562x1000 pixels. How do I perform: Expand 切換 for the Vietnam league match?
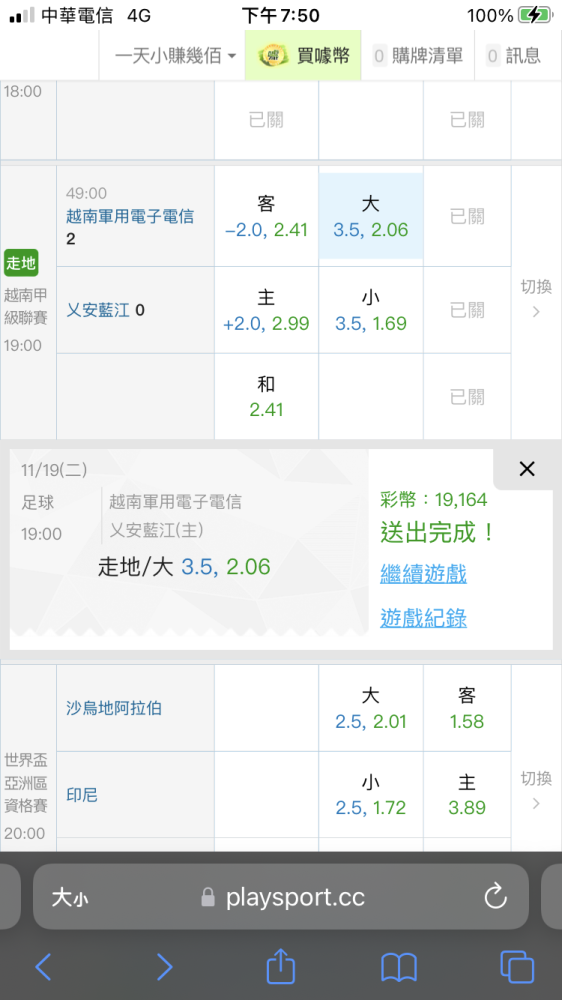point(536,298)
